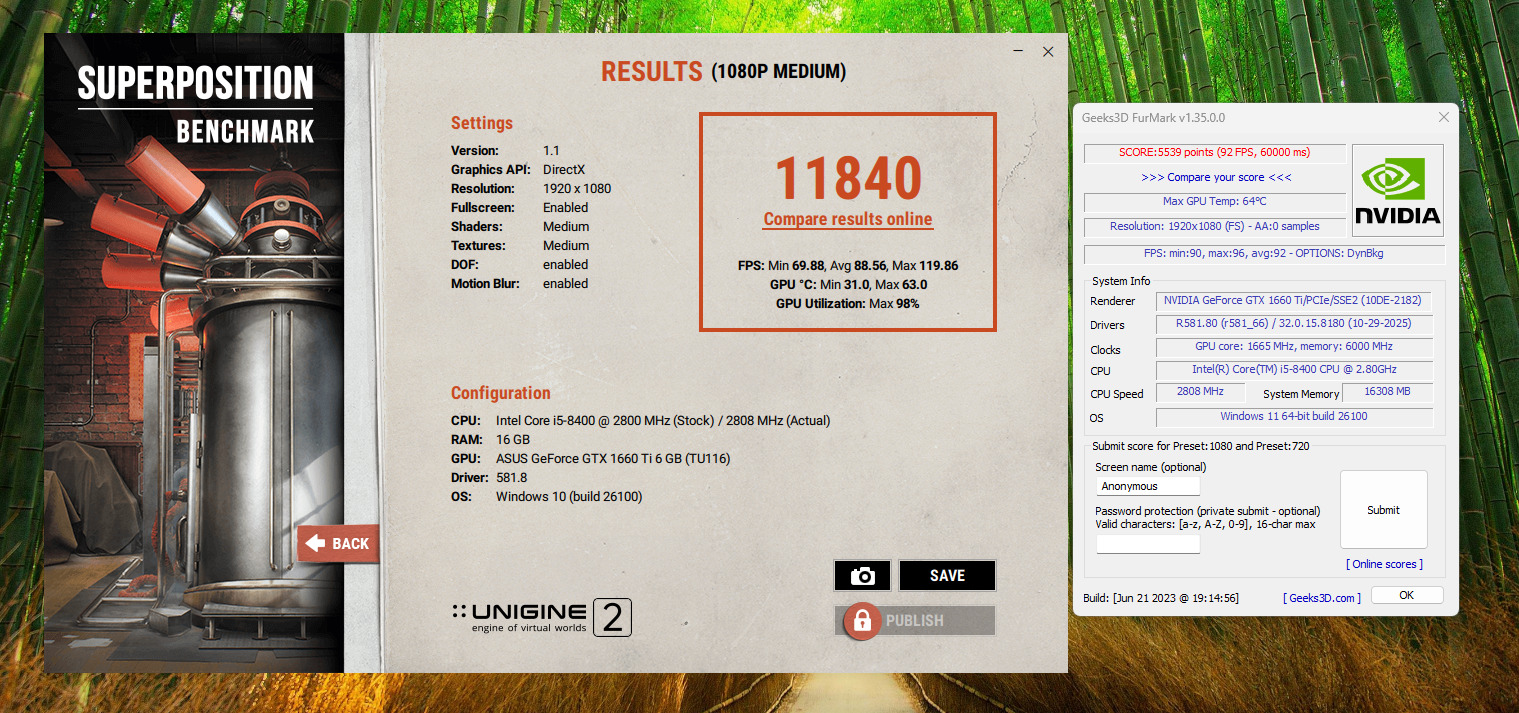Screen dimensions: 1519x713
Task: Click the Superposition Benchmark title logo
Action: point(196,104)
